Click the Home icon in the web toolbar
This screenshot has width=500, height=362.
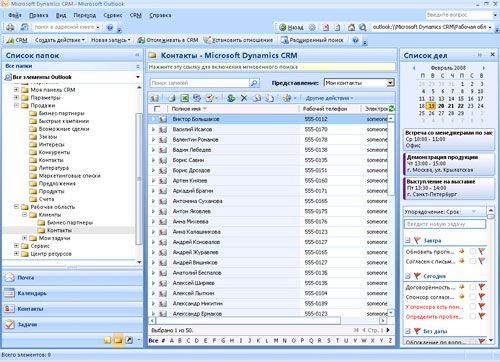[x=351, y=27]
